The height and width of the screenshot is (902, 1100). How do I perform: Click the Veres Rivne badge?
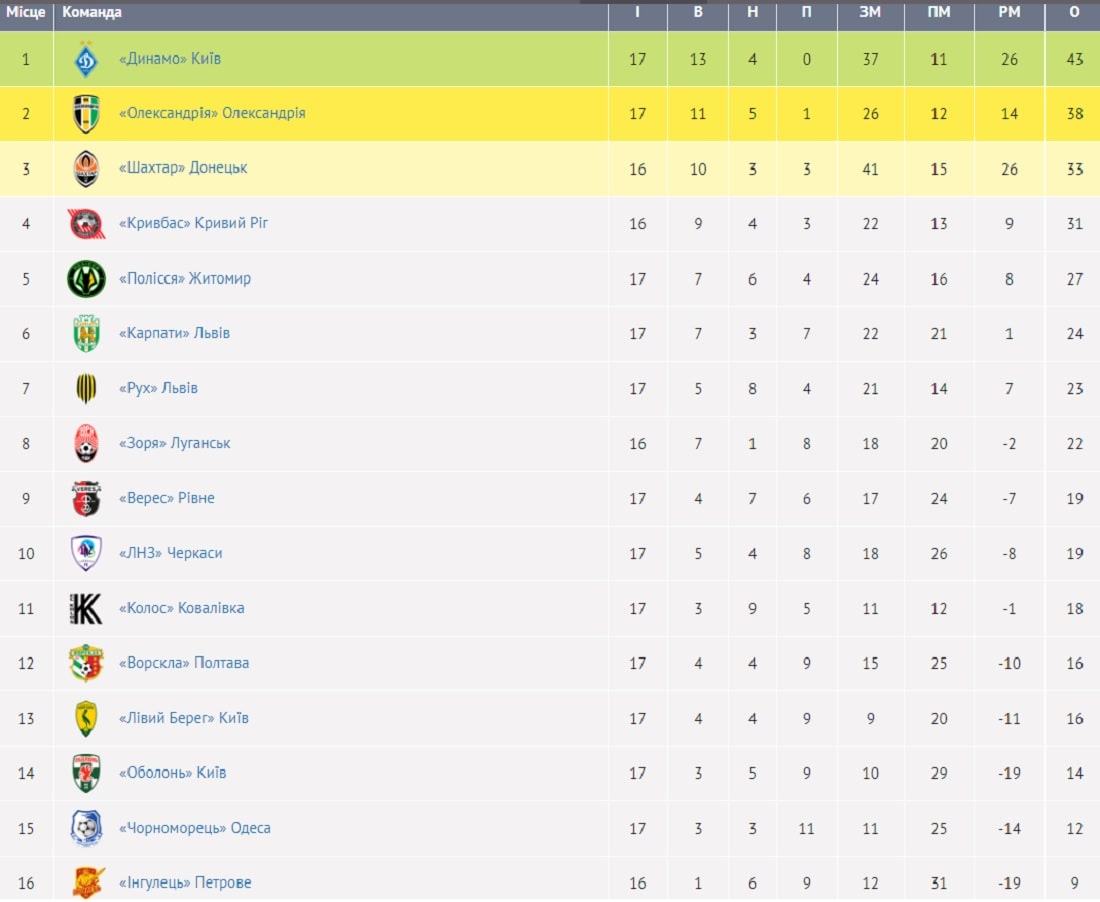click(x=86, y=499)
